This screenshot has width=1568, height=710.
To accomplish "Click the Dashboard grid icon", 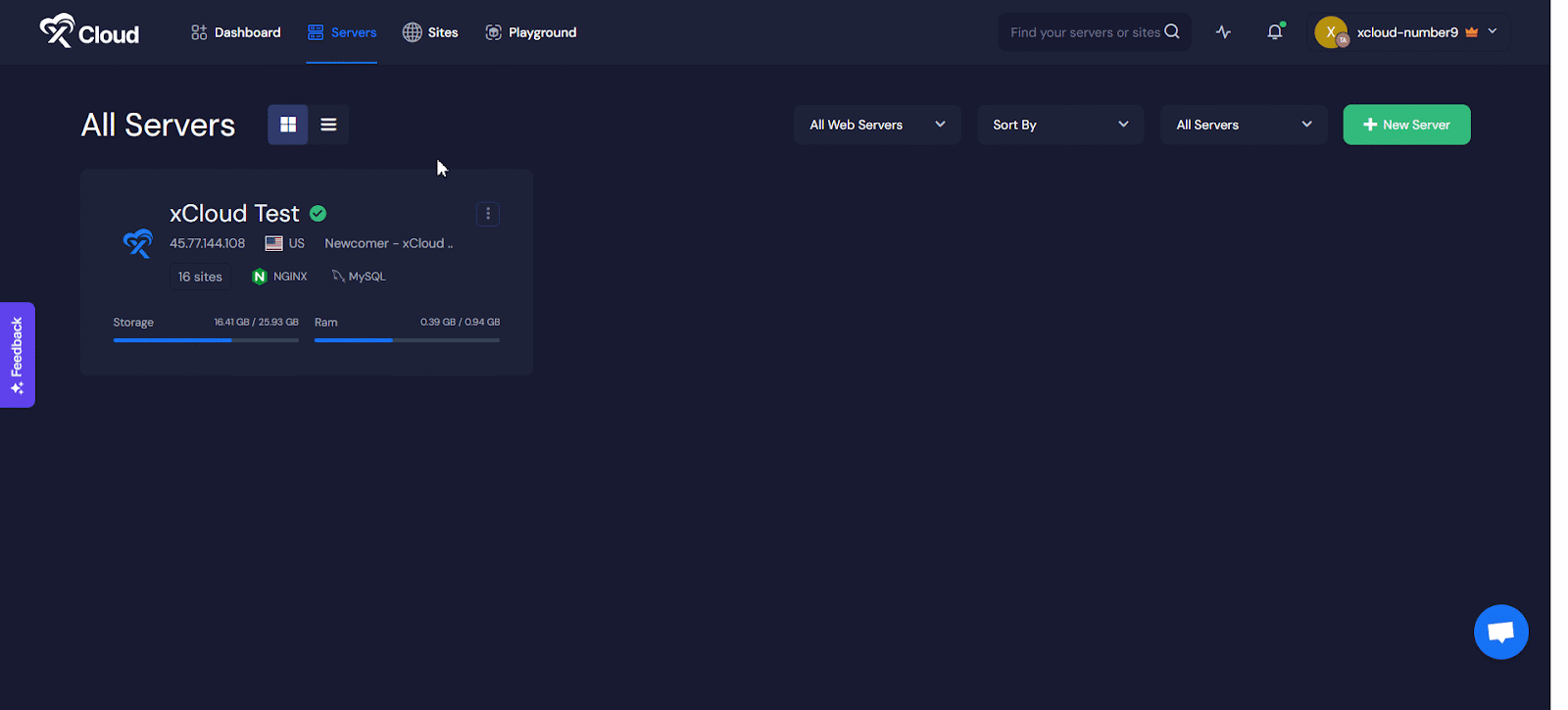I will (199, 32).
